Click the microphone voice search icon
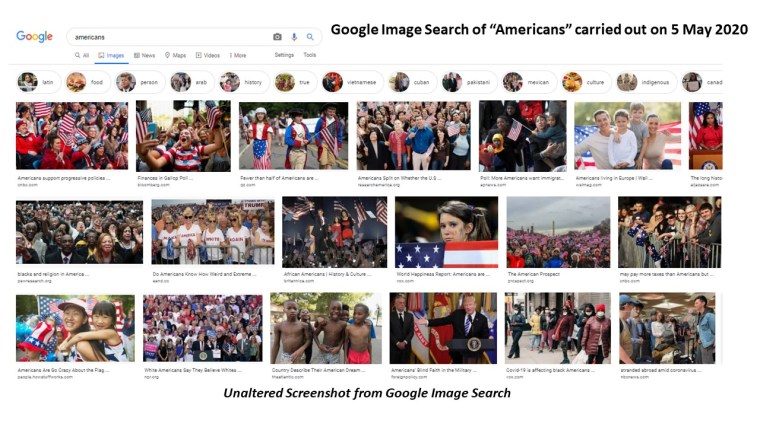This screenshot has width=760, height=427. (294, 37)
